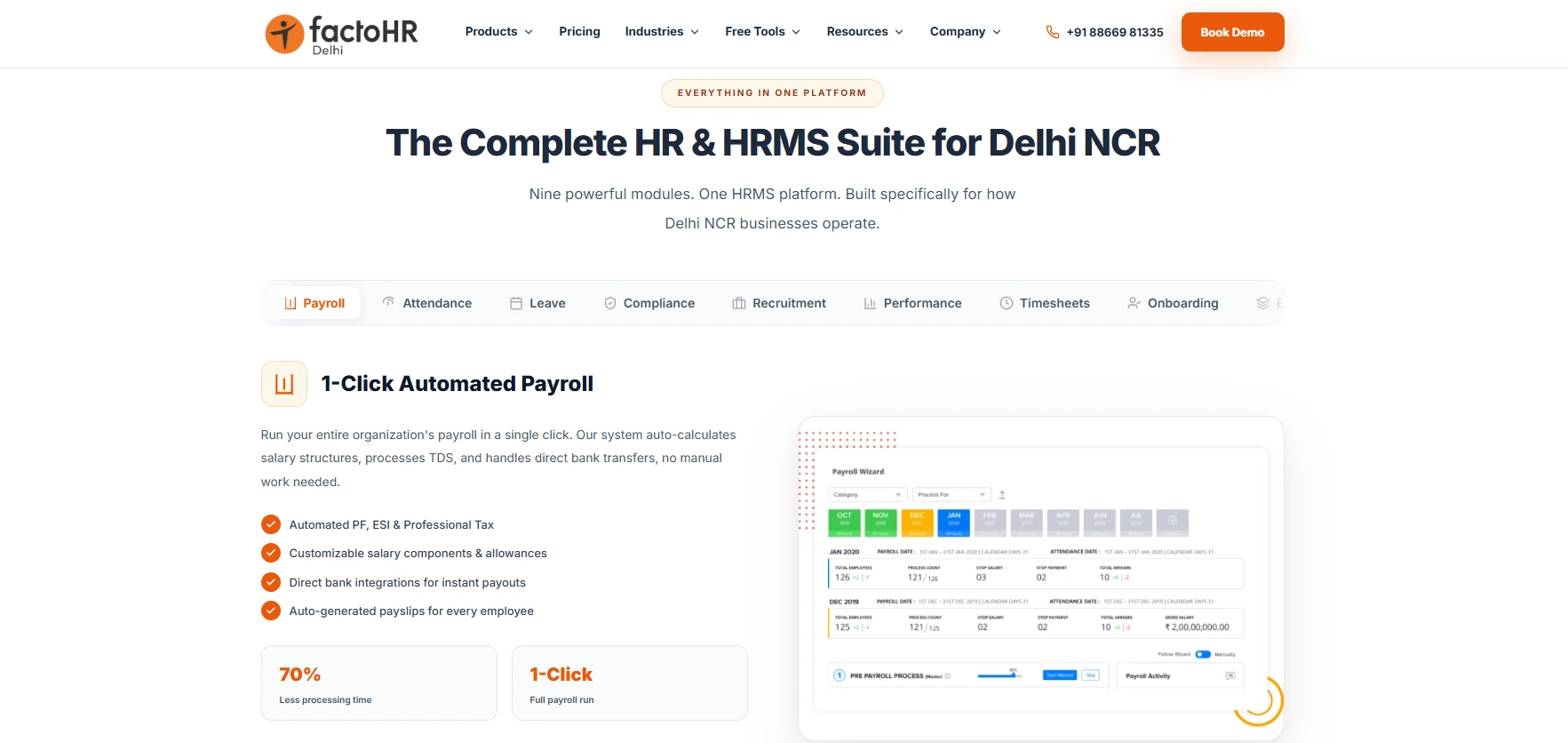Click the Payroll Activity panel title

(x=1148, y=676)
